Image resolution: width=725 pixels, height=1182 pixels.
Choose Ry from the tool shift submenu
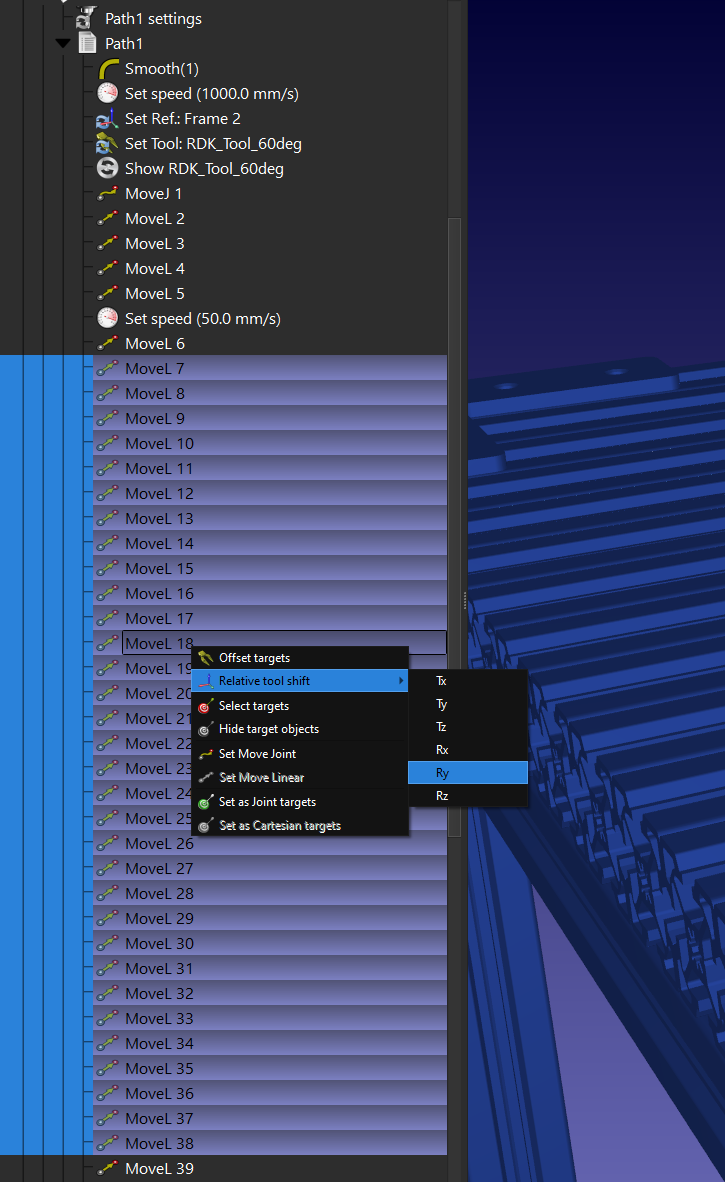[442, 773]
